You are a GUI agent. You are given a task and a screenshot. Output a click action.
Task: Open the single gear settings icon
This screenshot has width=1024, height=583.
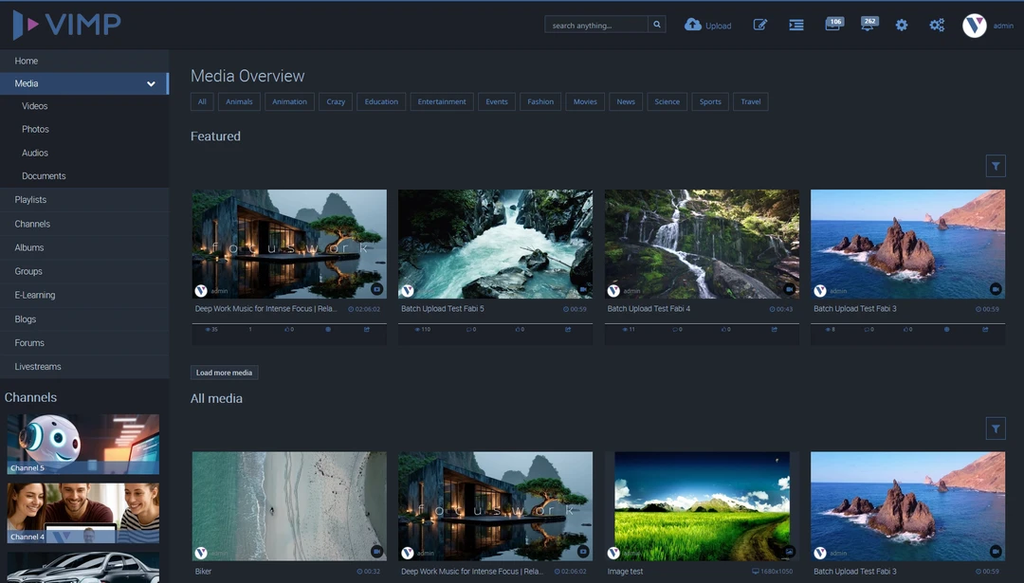click(x=901, y=25)
